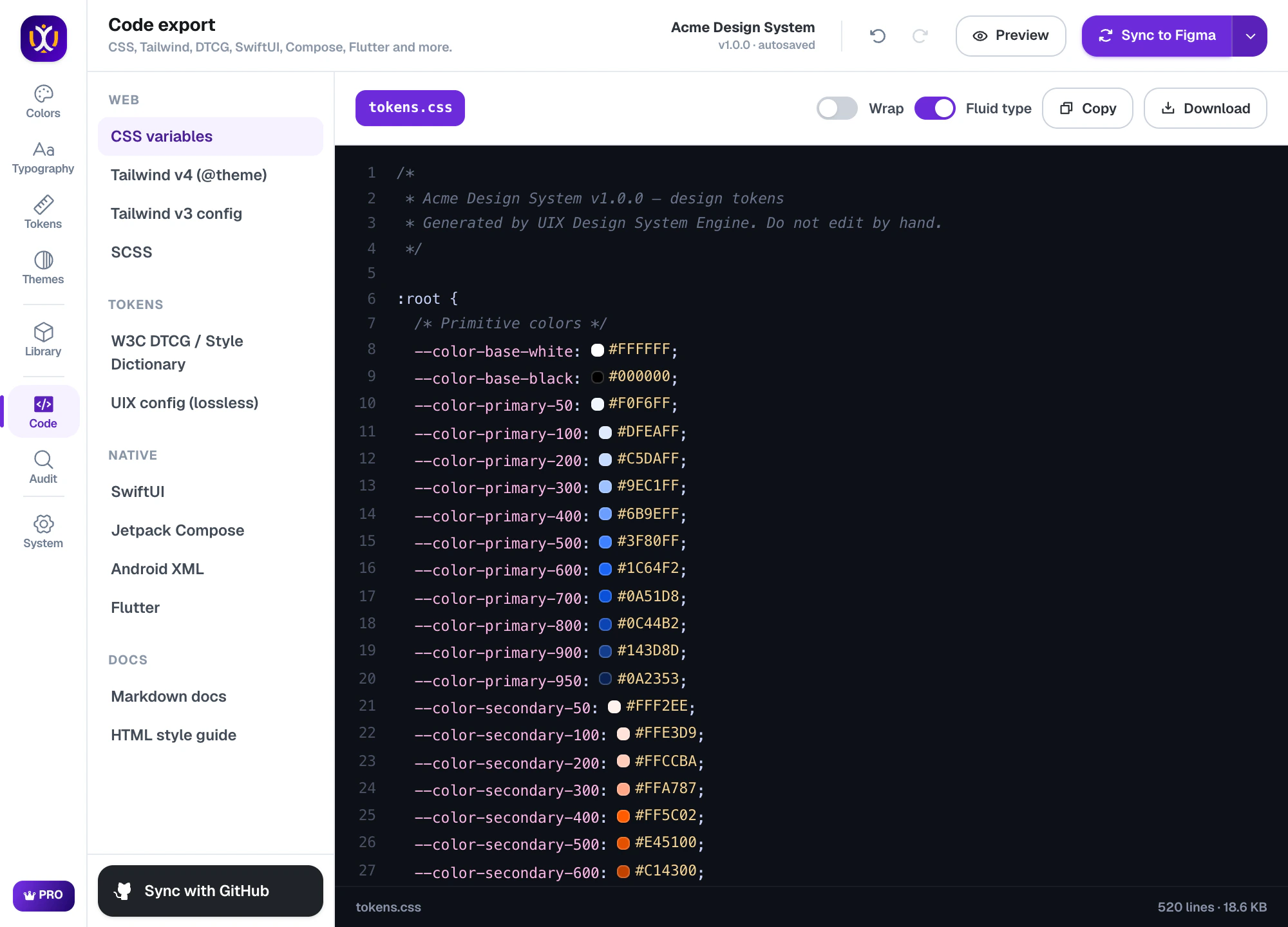Viewport: 1288px width, 927px height.
Task: Click the '520 lines · 18.6 KB' status text
Action: pos(1212,907)
